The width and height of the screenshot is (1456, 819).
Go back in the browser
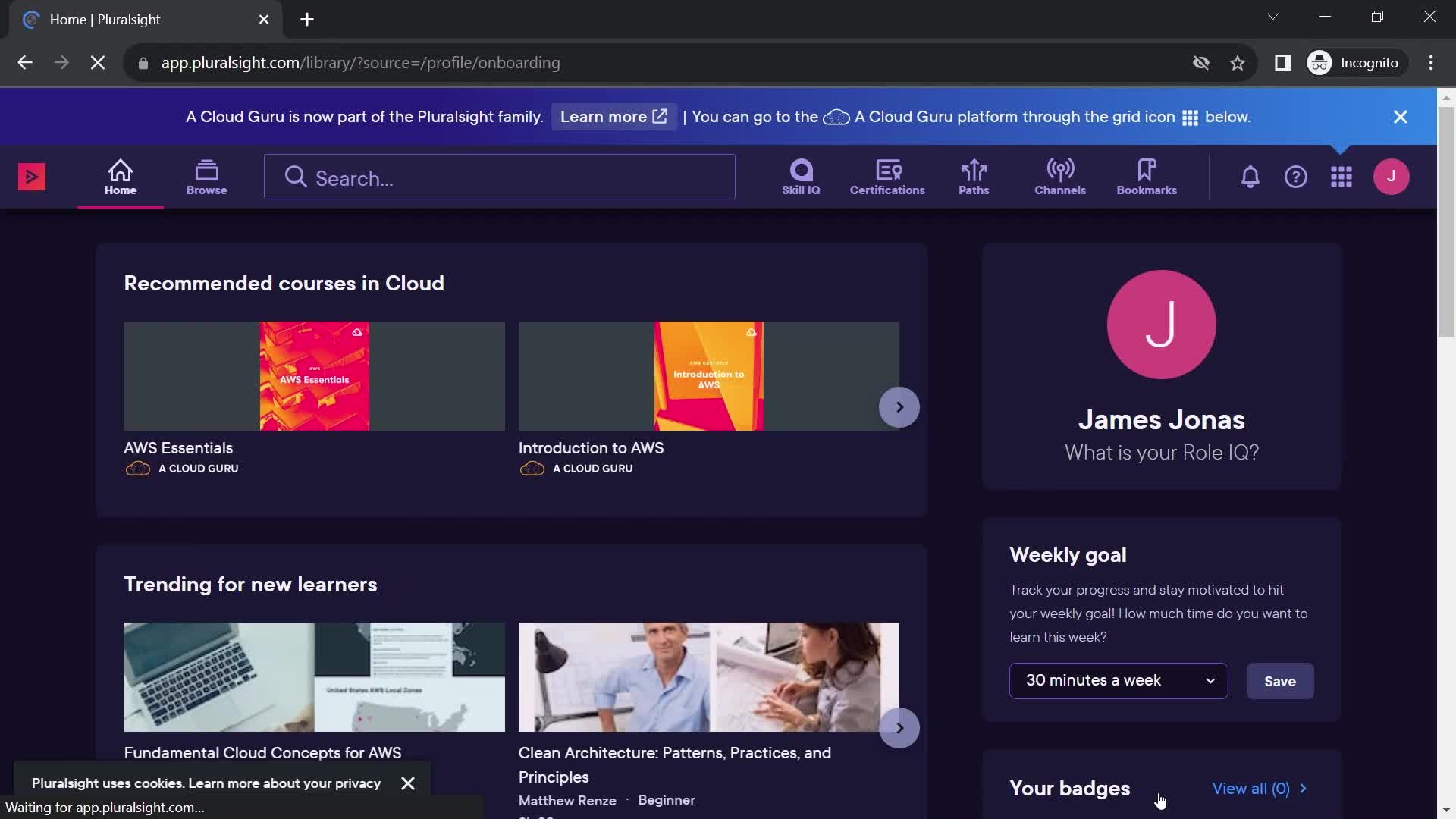(25, 63)
